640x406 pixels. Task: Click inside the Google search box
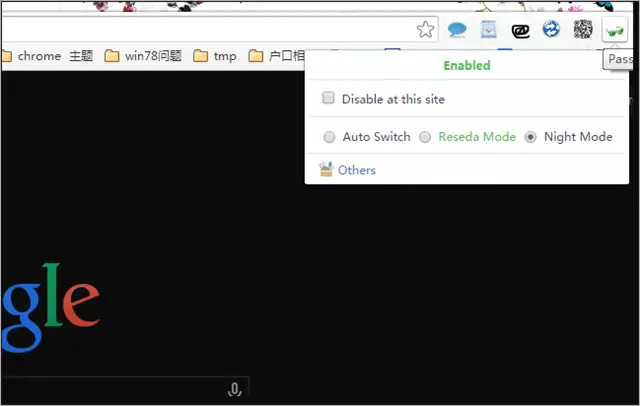[x=124, y=388]
